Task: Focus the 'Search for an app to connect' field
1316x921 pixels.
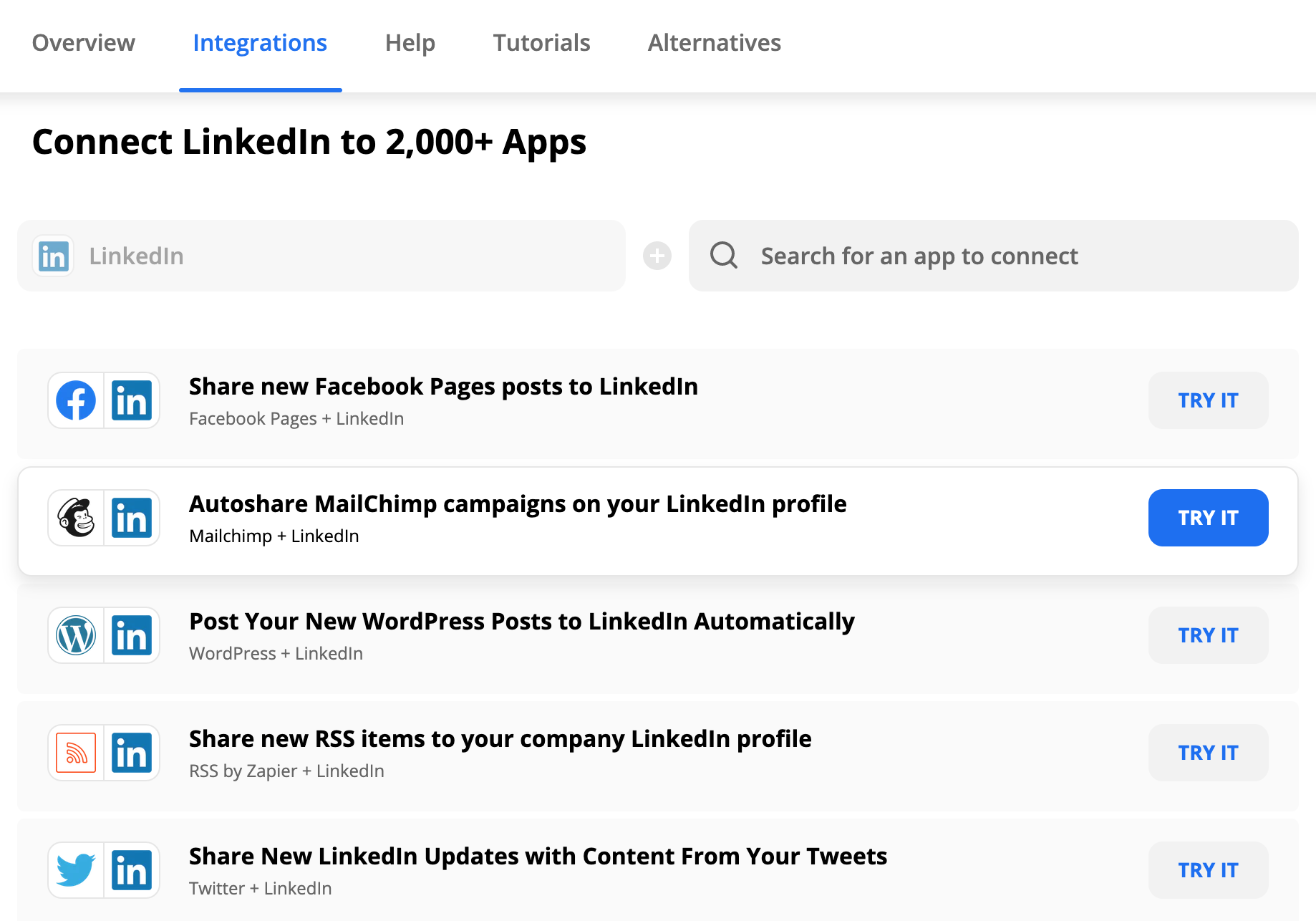Action: coord(994,256)
